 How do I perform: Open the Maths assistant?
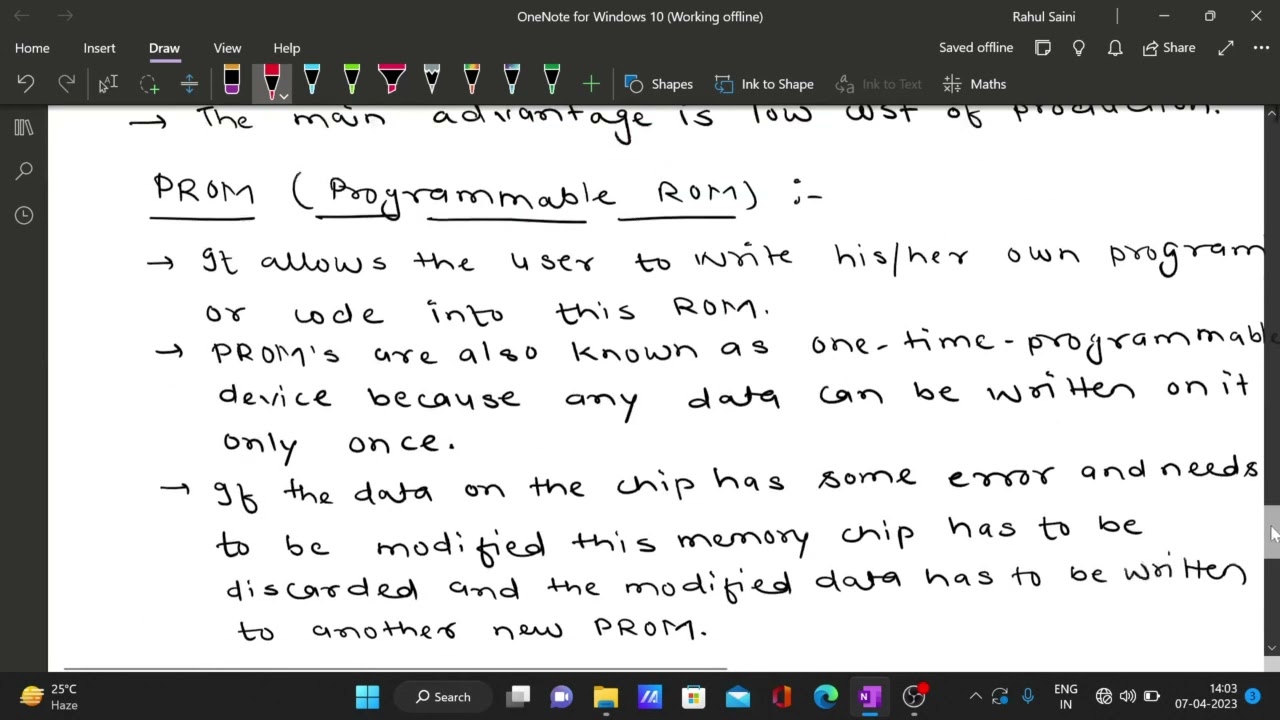pyautogui.click(x=975, y=84)
